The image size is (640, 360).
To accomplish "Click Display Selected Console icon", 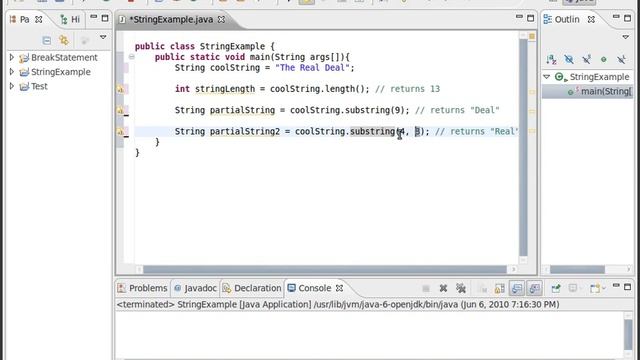I will click(x=573, y=289).
